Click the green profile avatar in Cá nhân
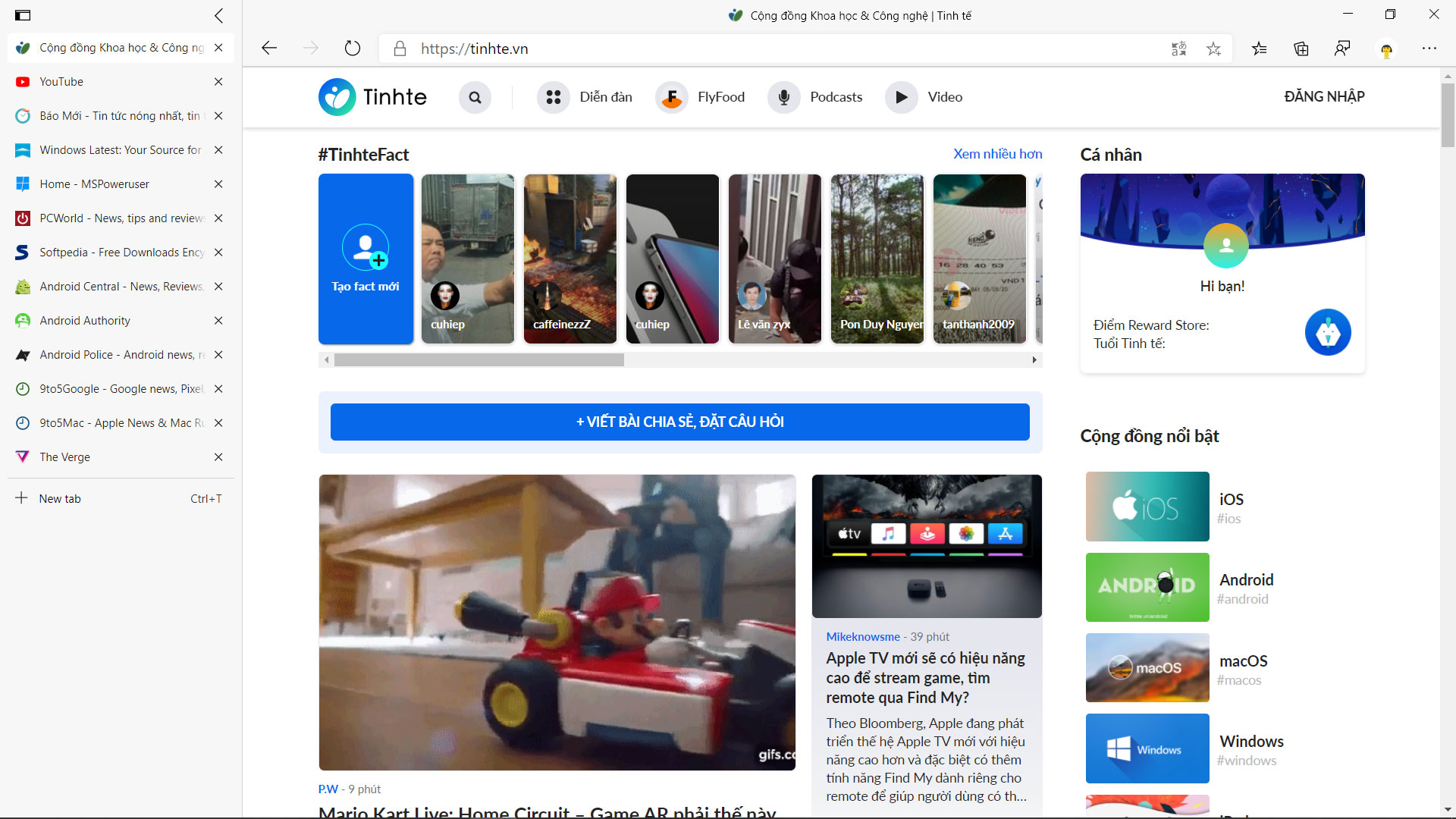The height and width of the screenshot is (819, 1456). click(x=1226, y=246)
